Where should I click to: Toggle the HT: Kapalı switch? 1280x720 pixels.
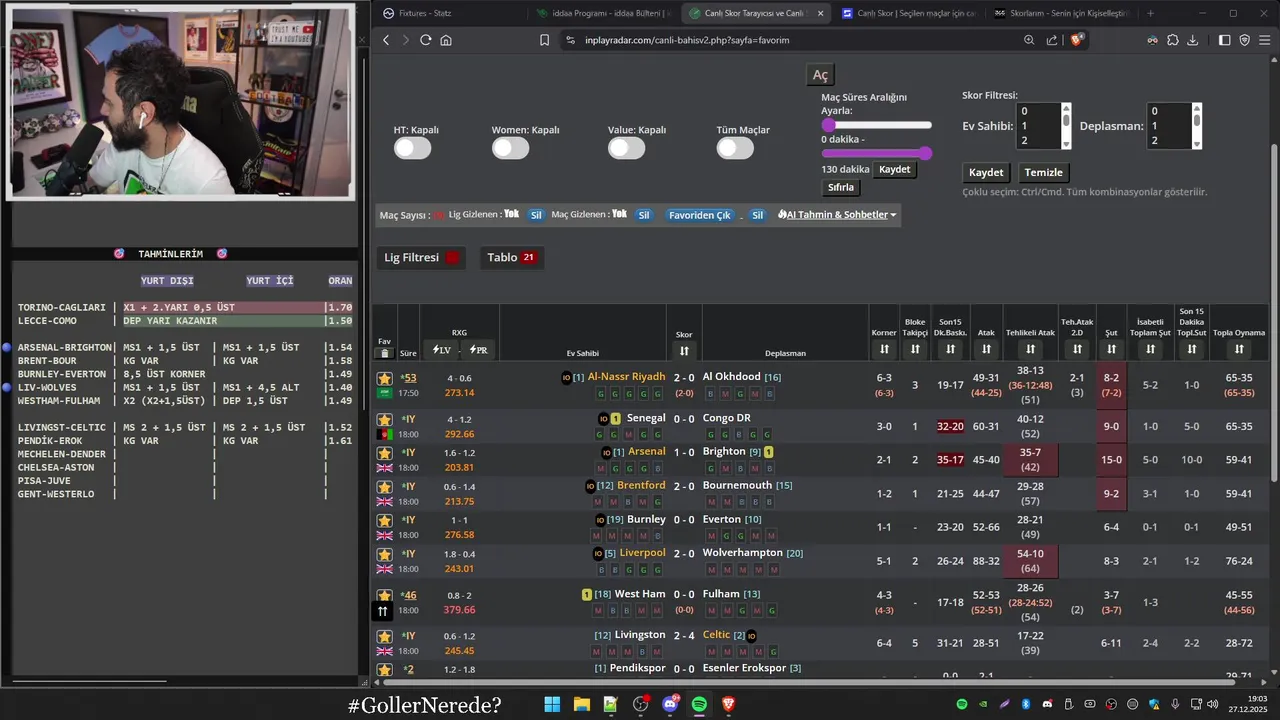click(412, 148)
